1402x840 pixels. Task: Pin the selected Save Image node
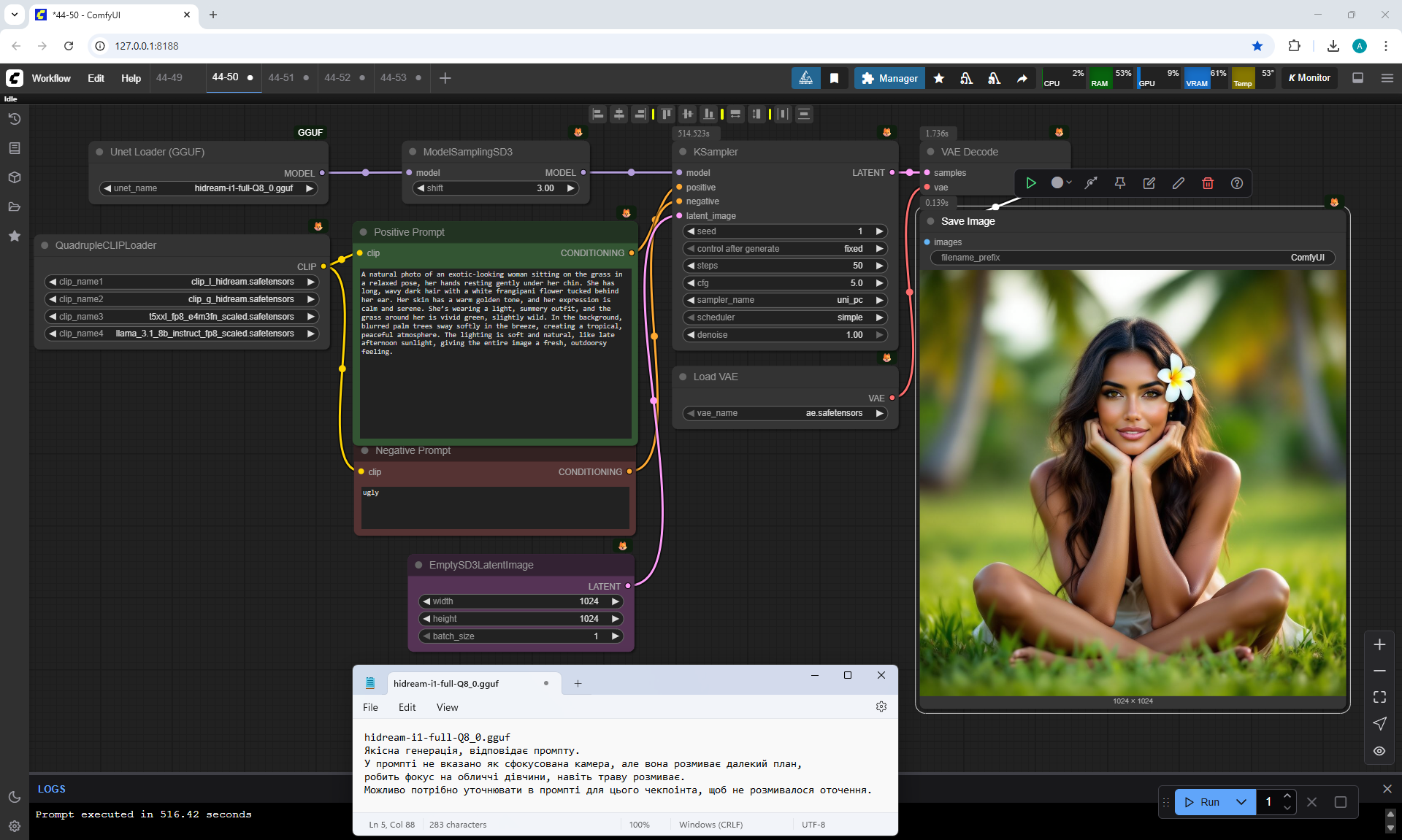tap(1119, 183)
